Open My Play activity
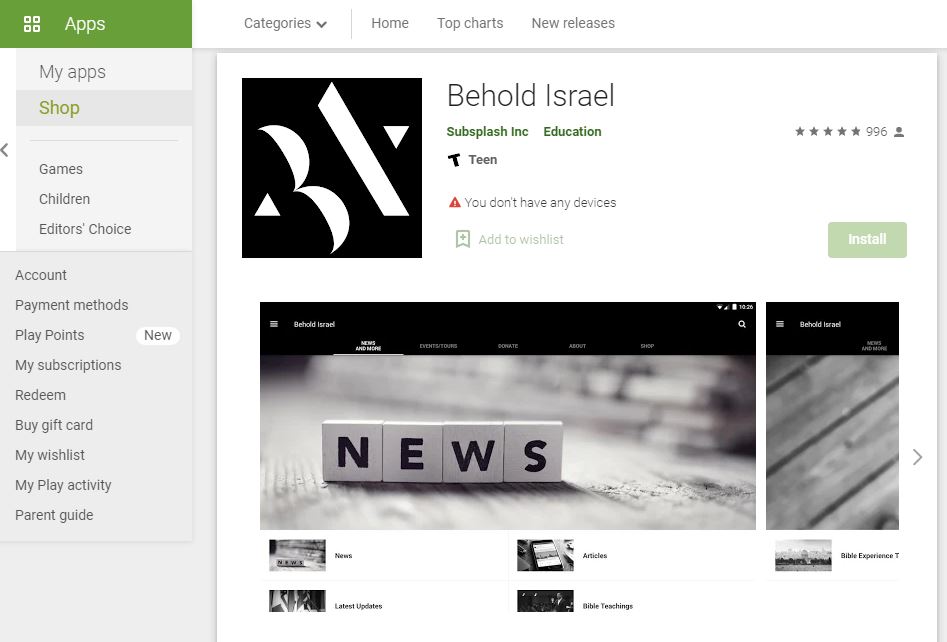 click(x=63, y=486)
